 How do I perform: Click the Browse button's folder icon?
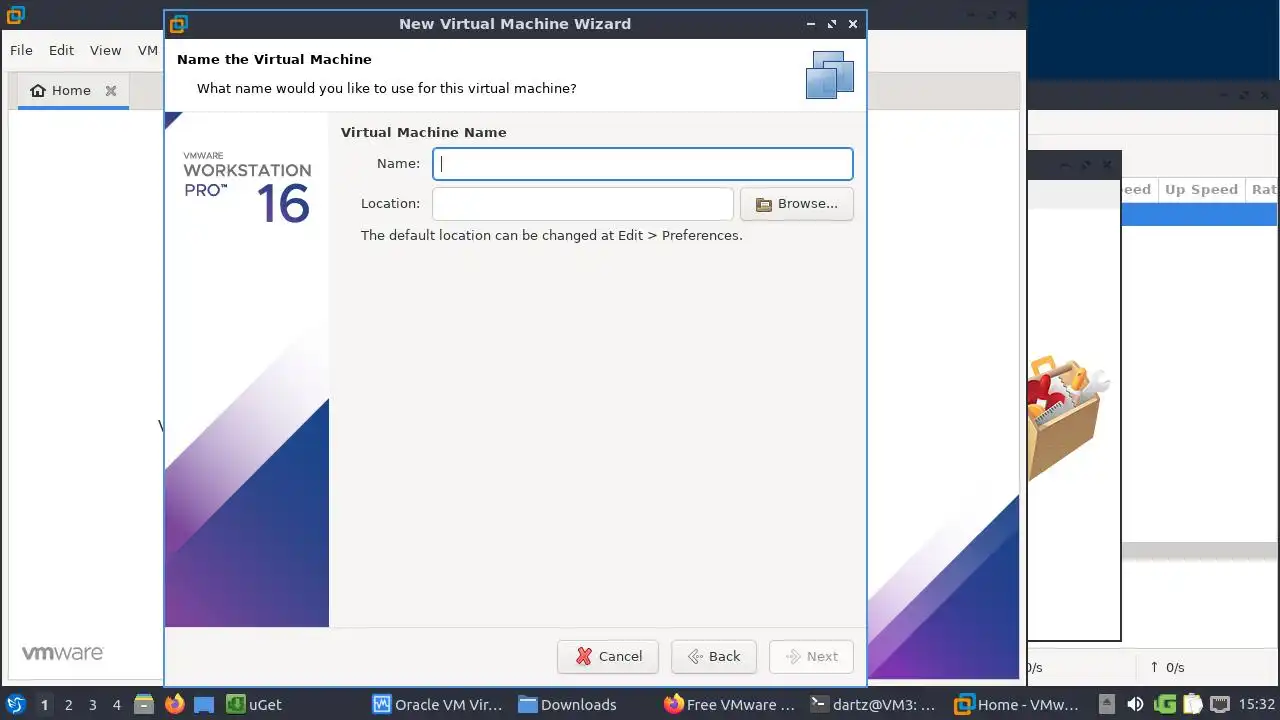(x=764, y=204)
